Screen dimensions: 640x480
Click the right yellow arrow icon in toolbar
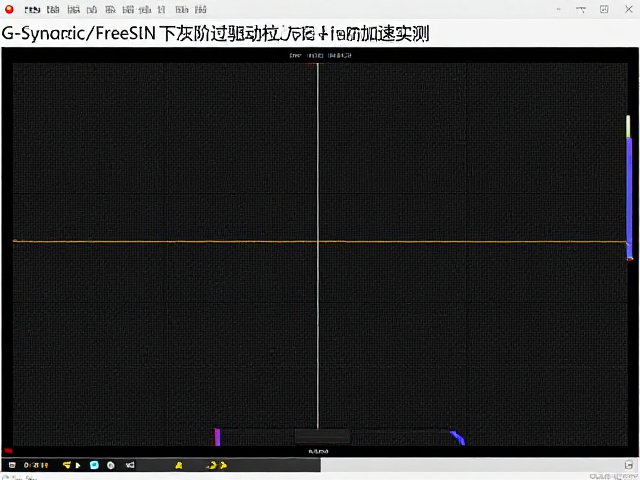[223, 465]
